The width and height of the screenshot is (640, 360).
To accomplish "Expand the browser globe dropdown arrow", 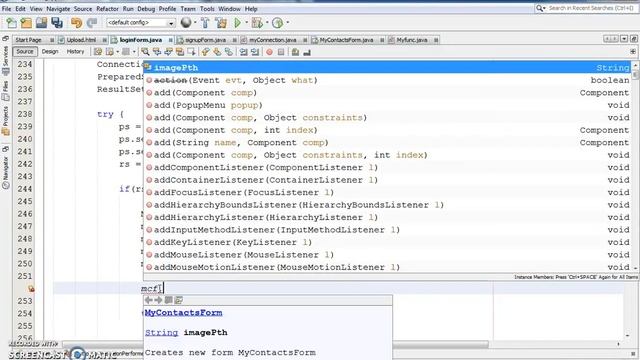I will coord(195,23).
